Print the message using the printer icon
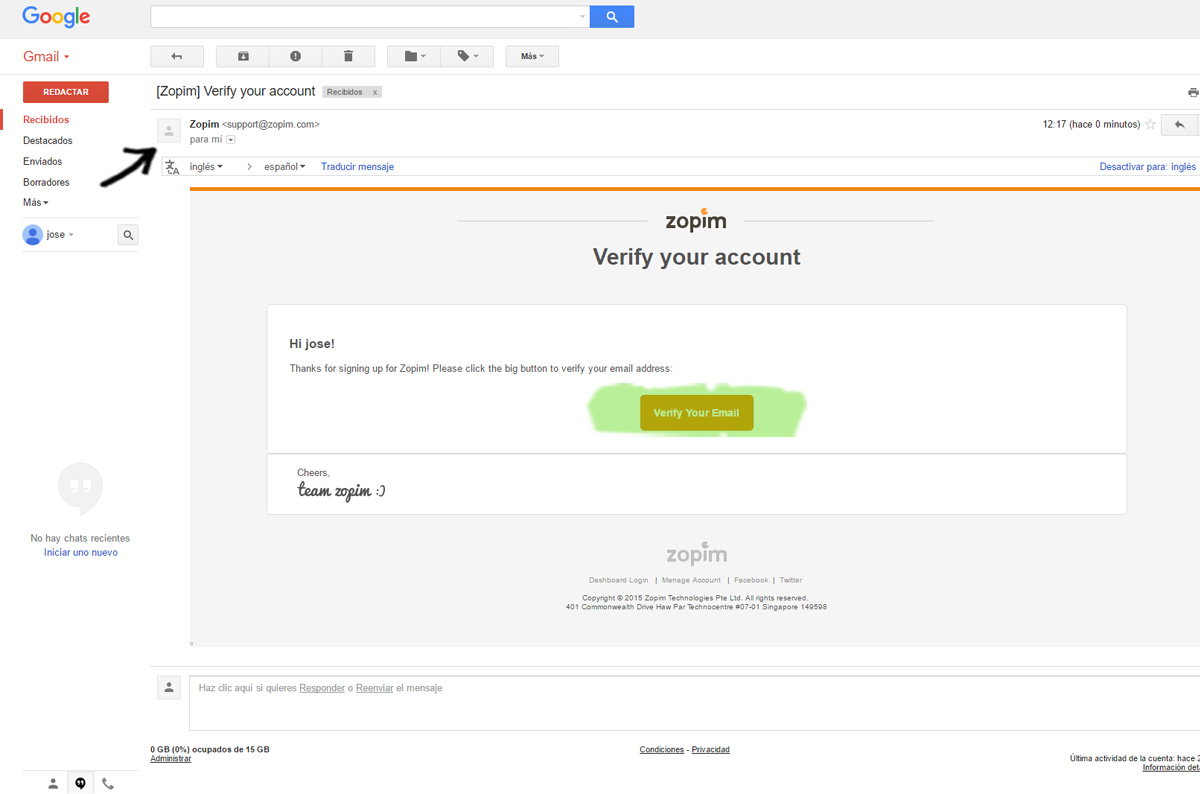 [x=1193, y=92]
